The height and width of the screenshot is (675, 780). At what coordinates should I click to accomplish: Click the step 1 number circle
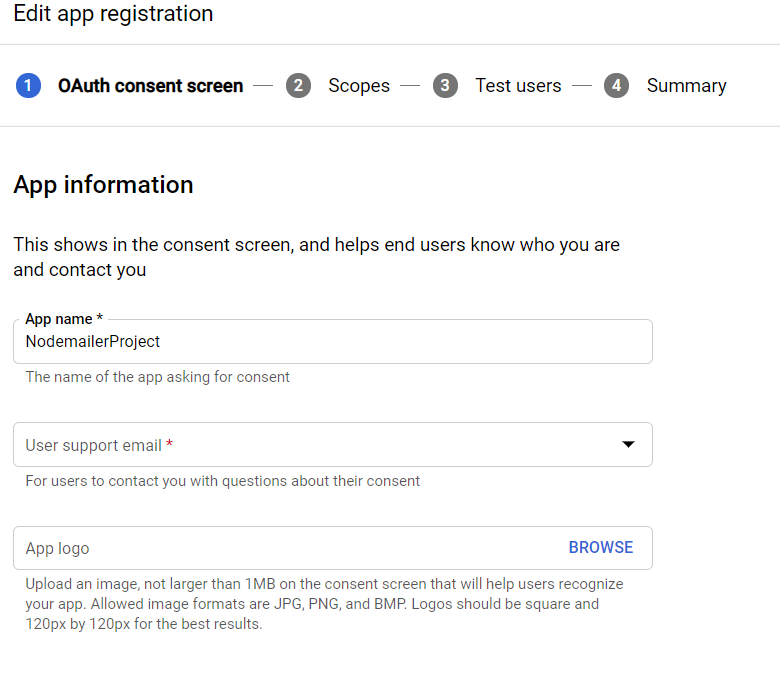[28, 86]
